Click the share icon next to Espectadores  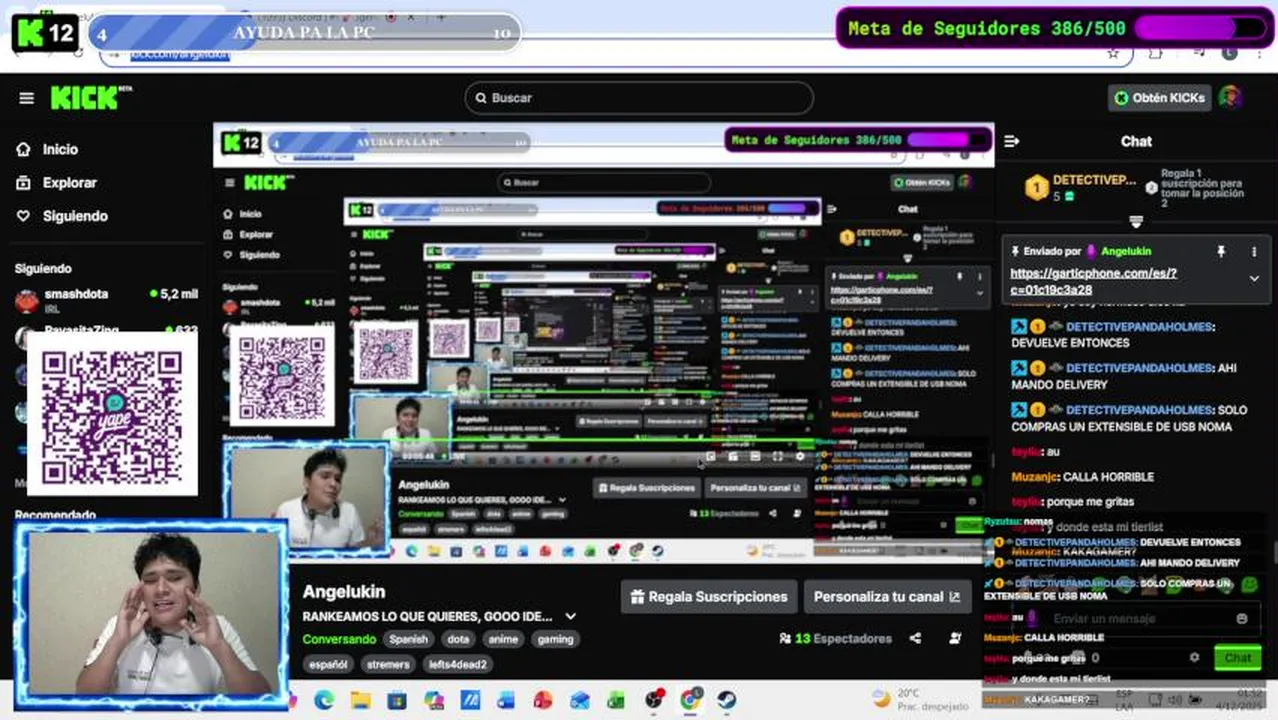click(915, 638)
